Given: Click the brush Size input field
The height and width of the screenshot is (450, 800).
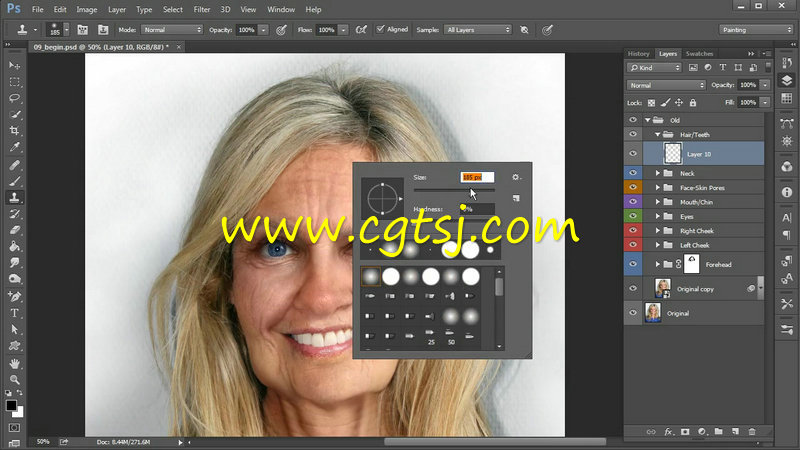Looking at the screenshot, I should tap(477, 177).
